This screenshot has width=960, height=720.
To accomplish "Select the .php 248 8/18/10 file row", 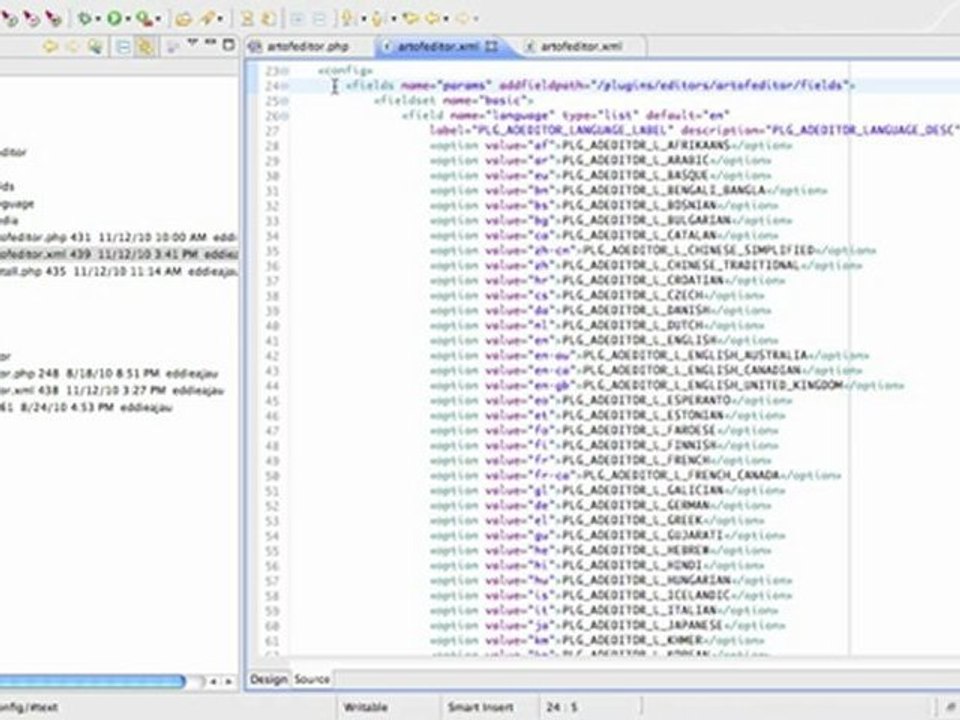I will pos(109,373).
